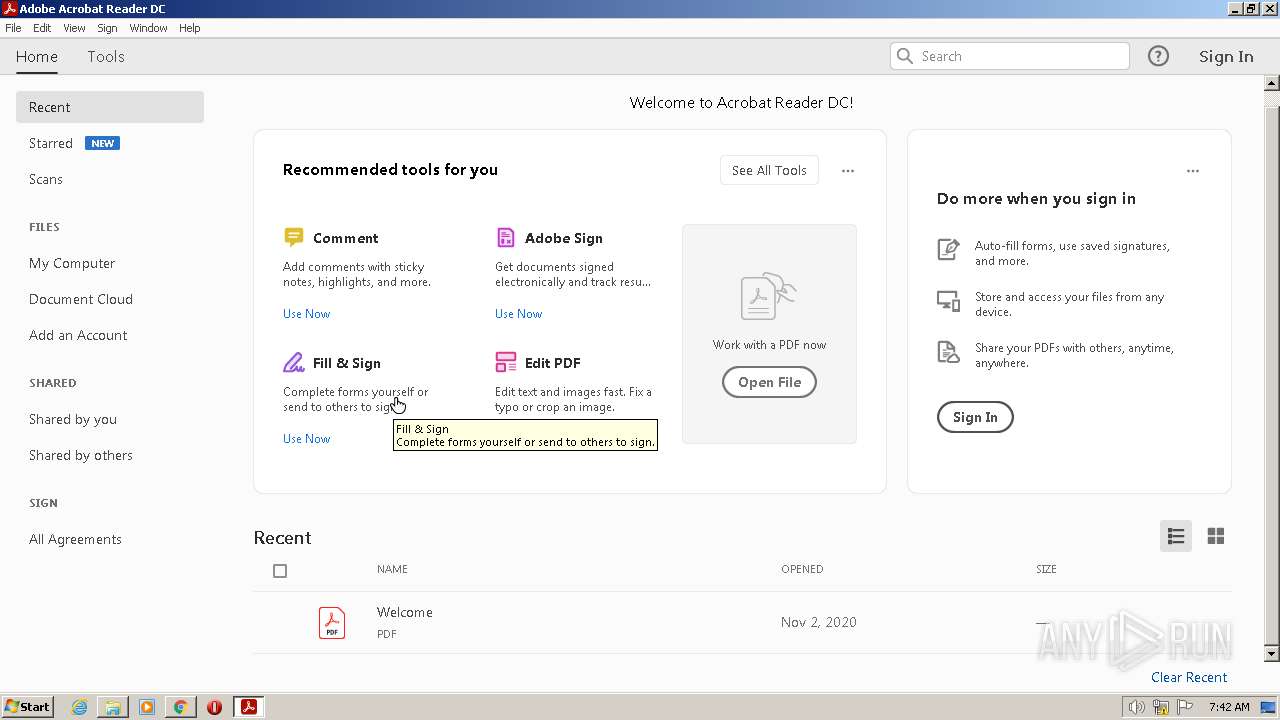Sort Recent list by OPENED column
Image resolution: width=1280 pixels, height=720 pixels.
[802, 569]
